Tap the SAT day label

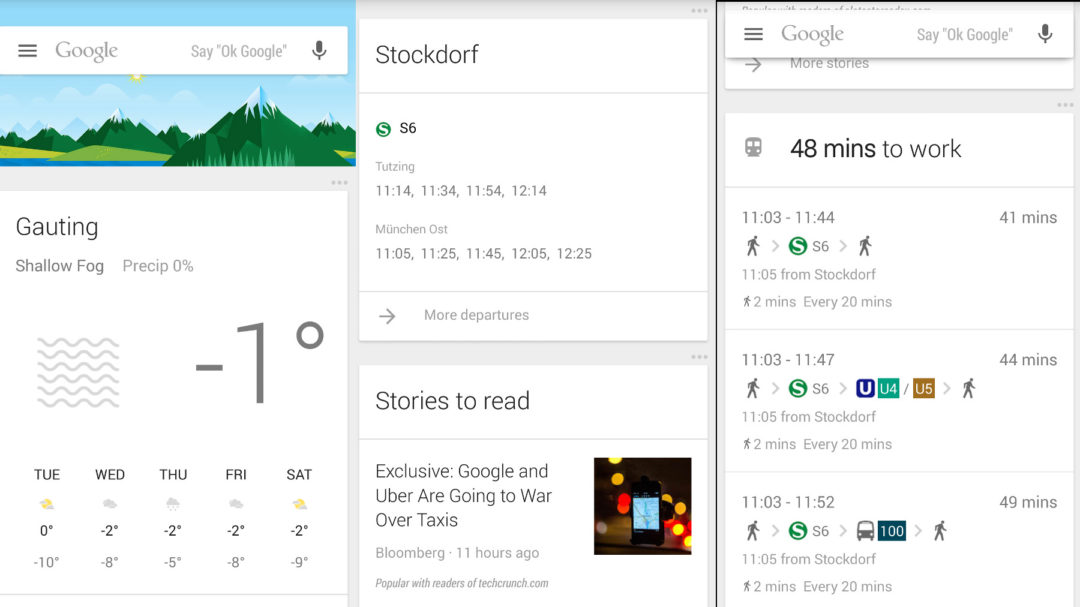pos(299,475)
